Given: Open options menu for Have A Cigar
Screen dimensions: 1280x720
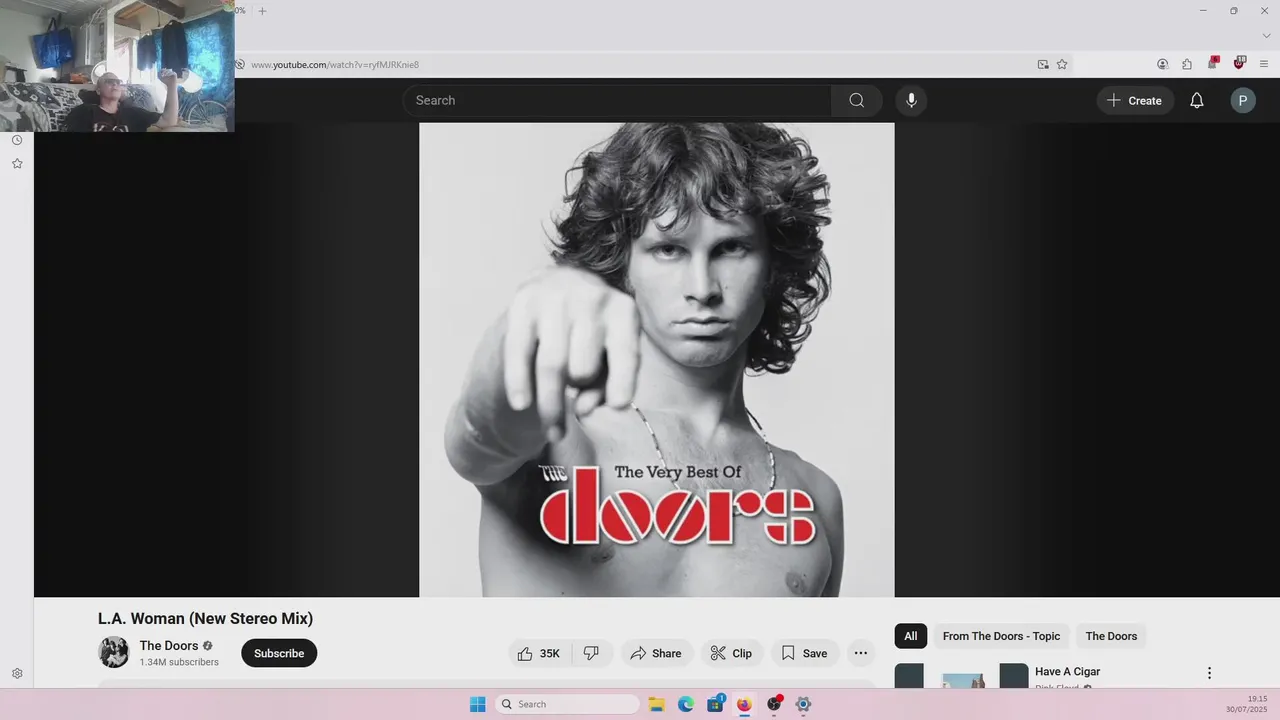Looking at the screenshot, I should pyautogui.click(x=1209, y=673).
